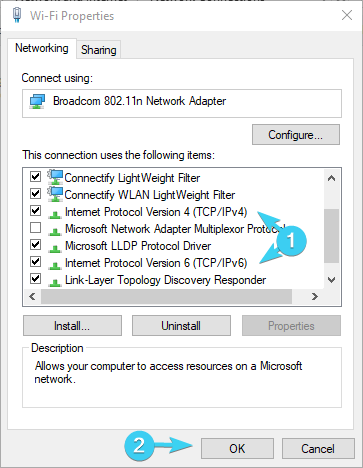The image size is (363, 468).
Task: Click the Multiplexor Protocol item icon
Action: [55, 231]
